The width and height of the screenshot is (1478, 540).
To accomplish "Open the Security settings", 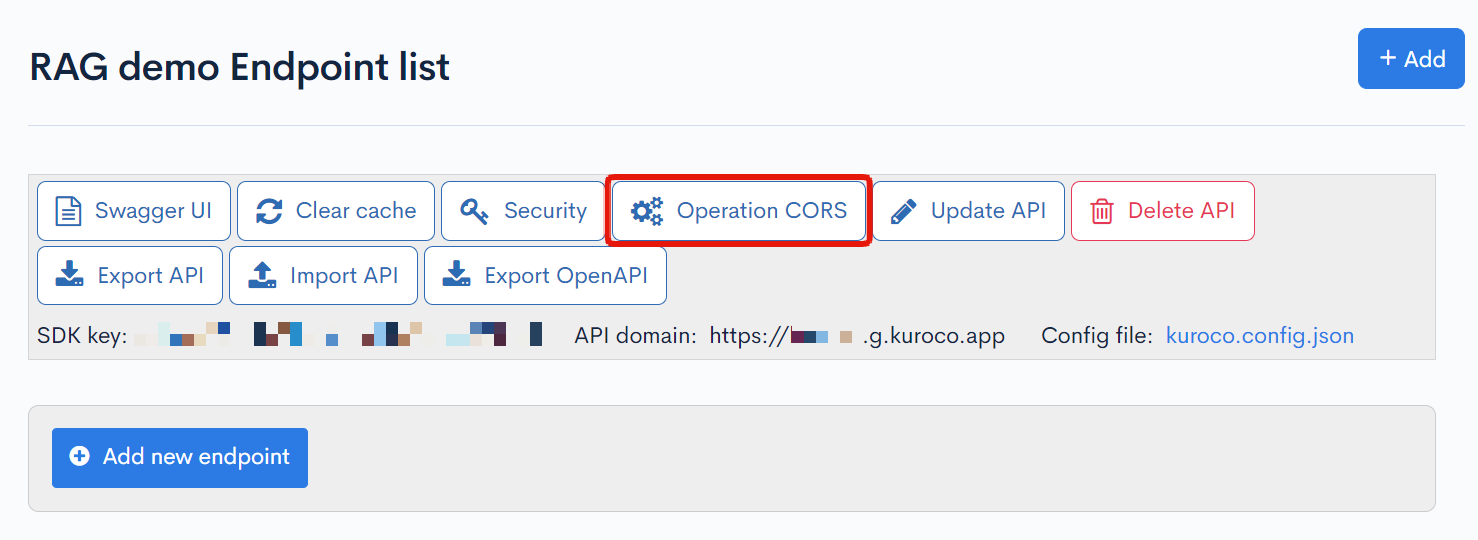I will pos(522,211).
